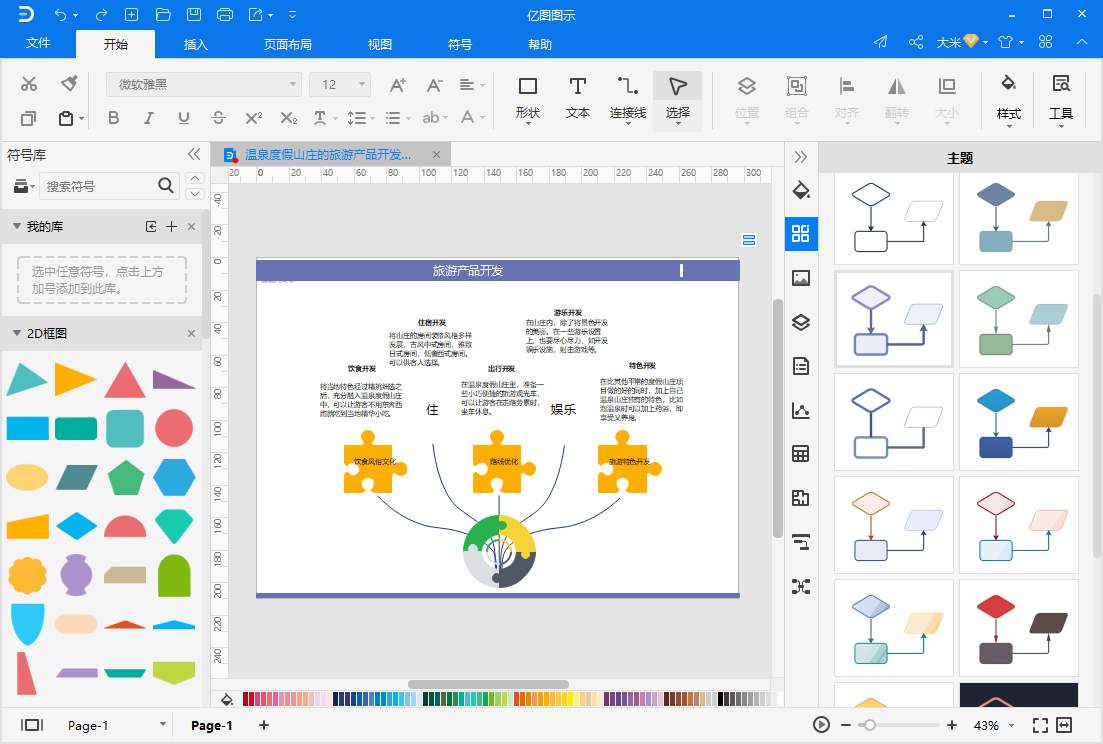
Task: Save the document with the disk icon
Action: point(193,14)
